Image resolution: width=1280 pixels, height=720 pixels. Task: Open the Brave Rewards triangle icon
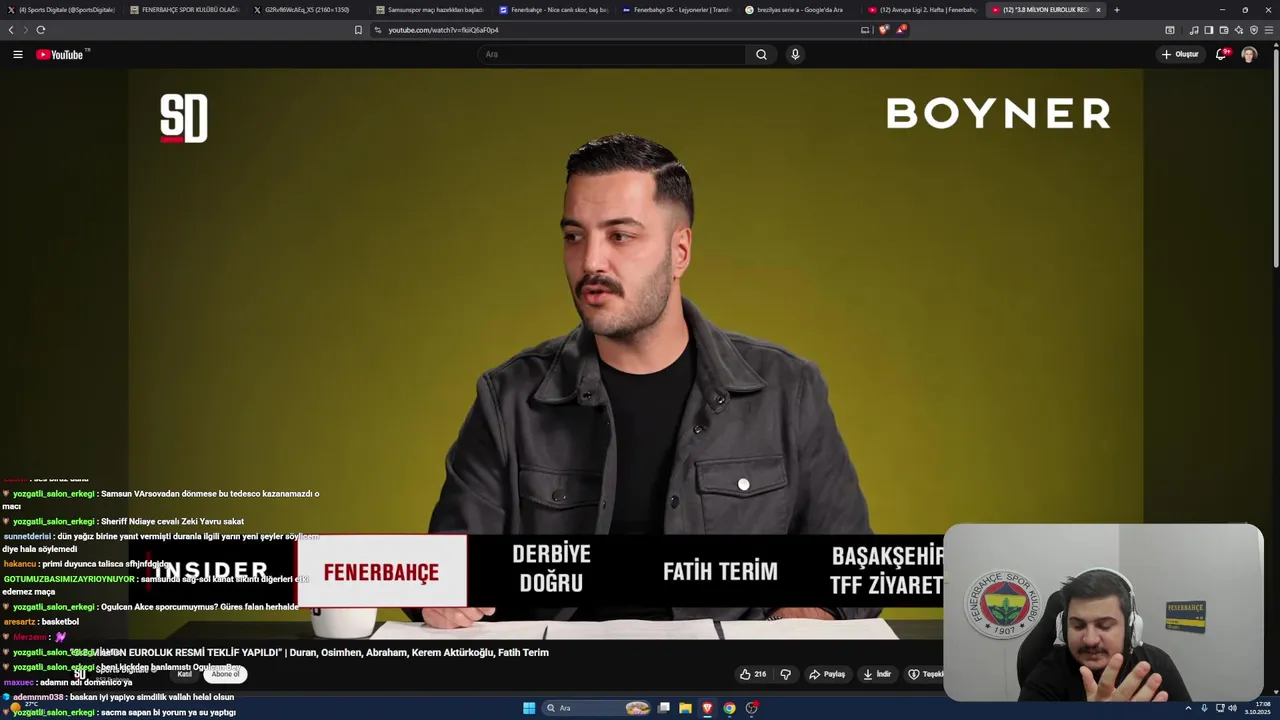900,30
